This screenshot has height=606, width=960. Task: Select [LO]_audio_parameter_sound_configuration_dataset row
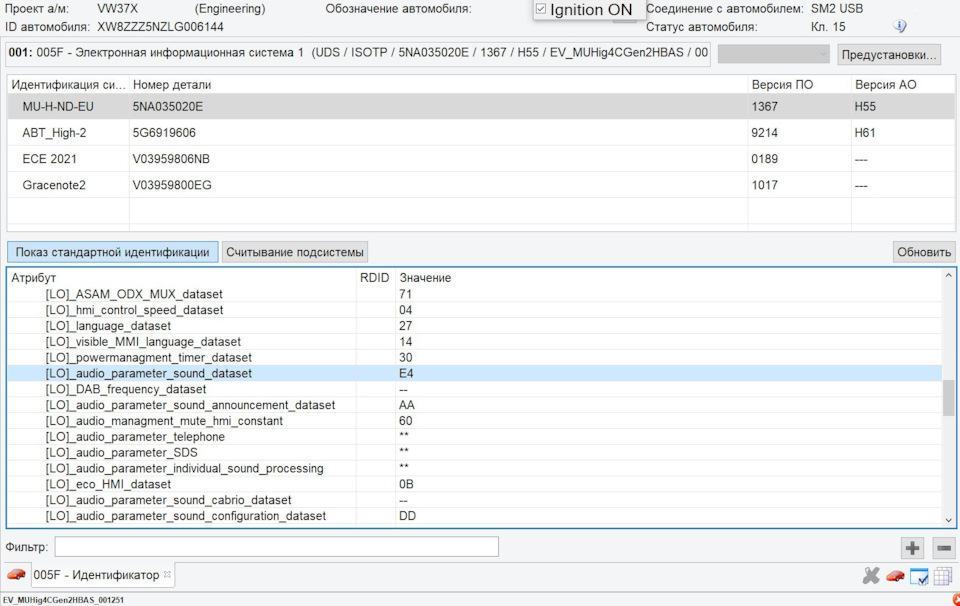pos(474,517)
